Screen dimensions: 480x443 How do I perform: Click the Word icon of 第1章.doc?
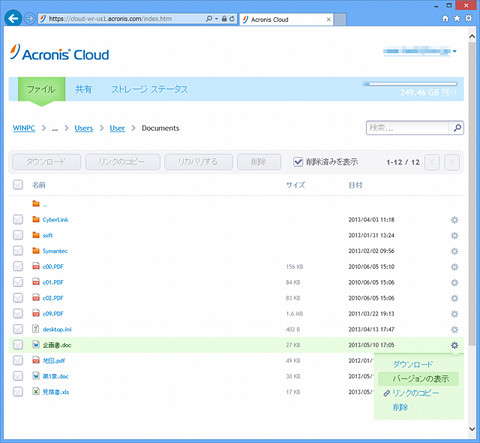pos(36,376)
